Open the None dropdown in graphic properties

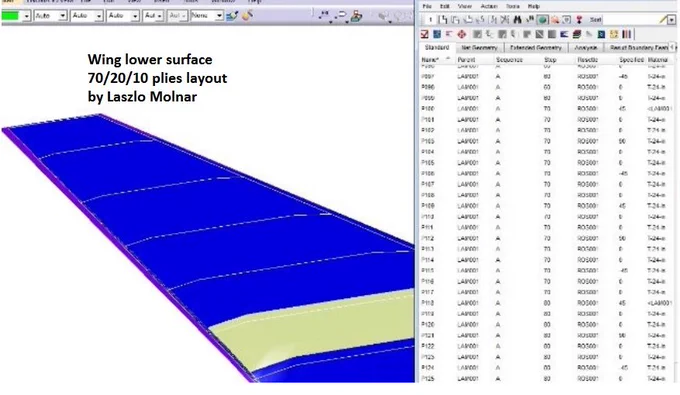click(219, 16)
